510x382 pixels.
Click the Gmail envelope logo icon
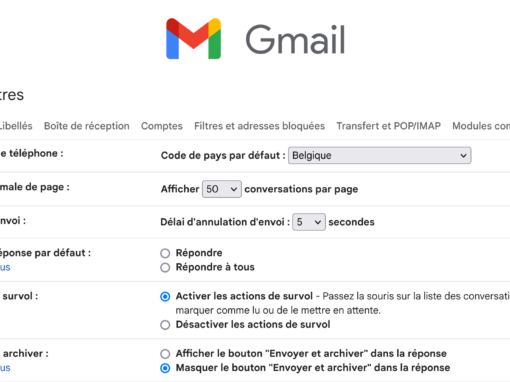click(x=193, y=39)
